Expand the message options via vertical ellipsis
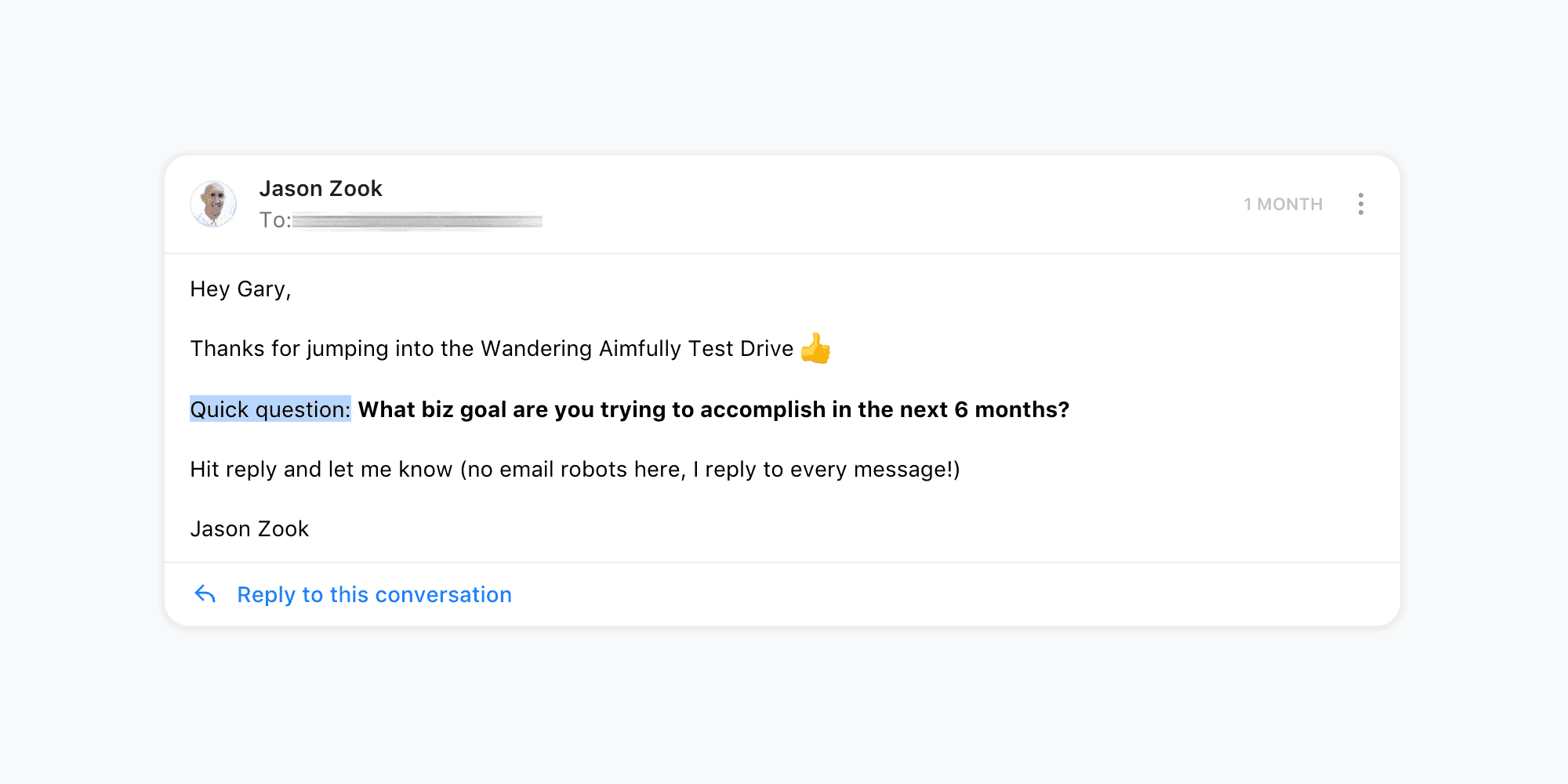Screen dimensions: 1568x784 point(1362,204)
